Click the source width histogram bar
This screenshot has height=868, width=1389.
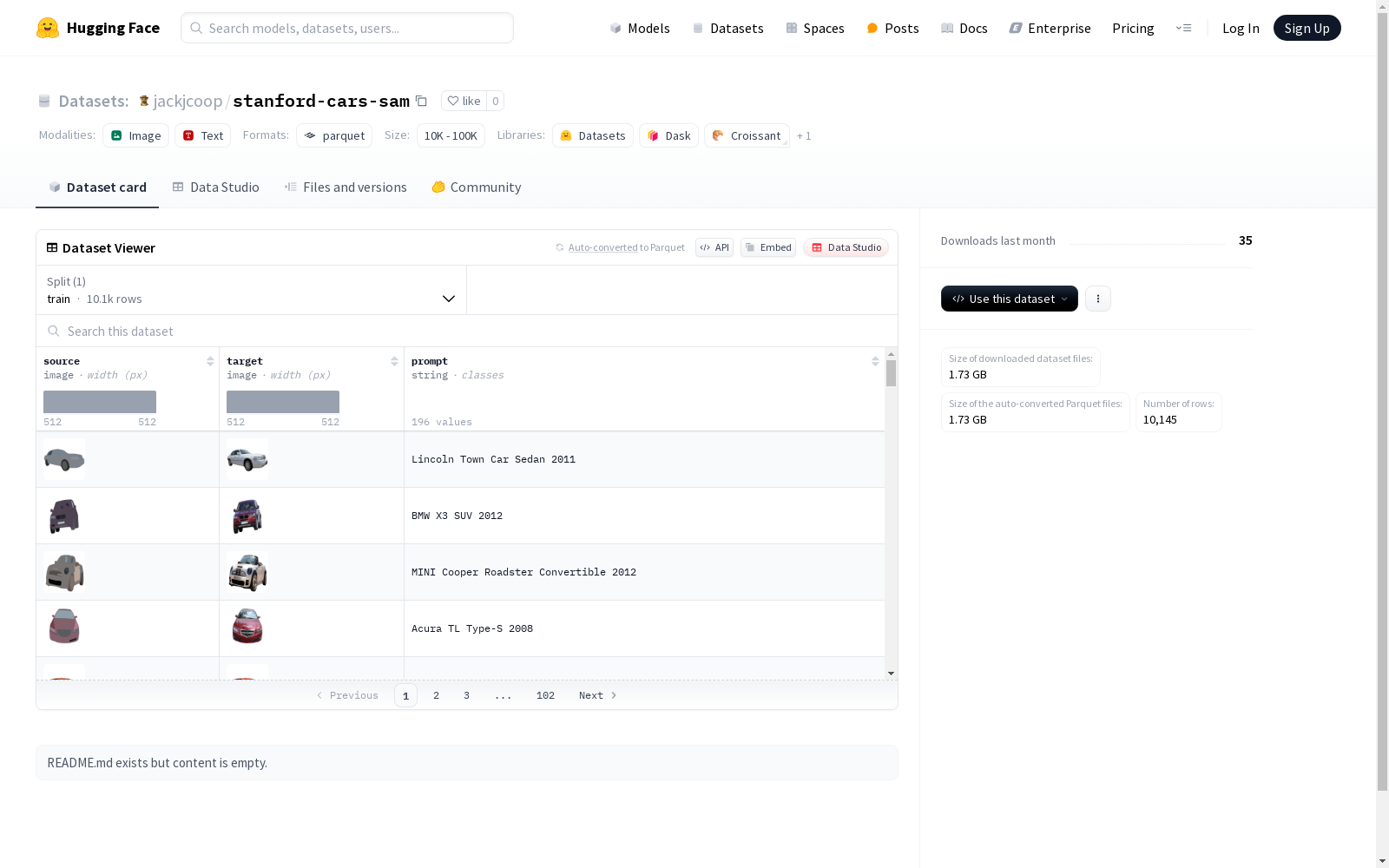(x=100, y=402)
